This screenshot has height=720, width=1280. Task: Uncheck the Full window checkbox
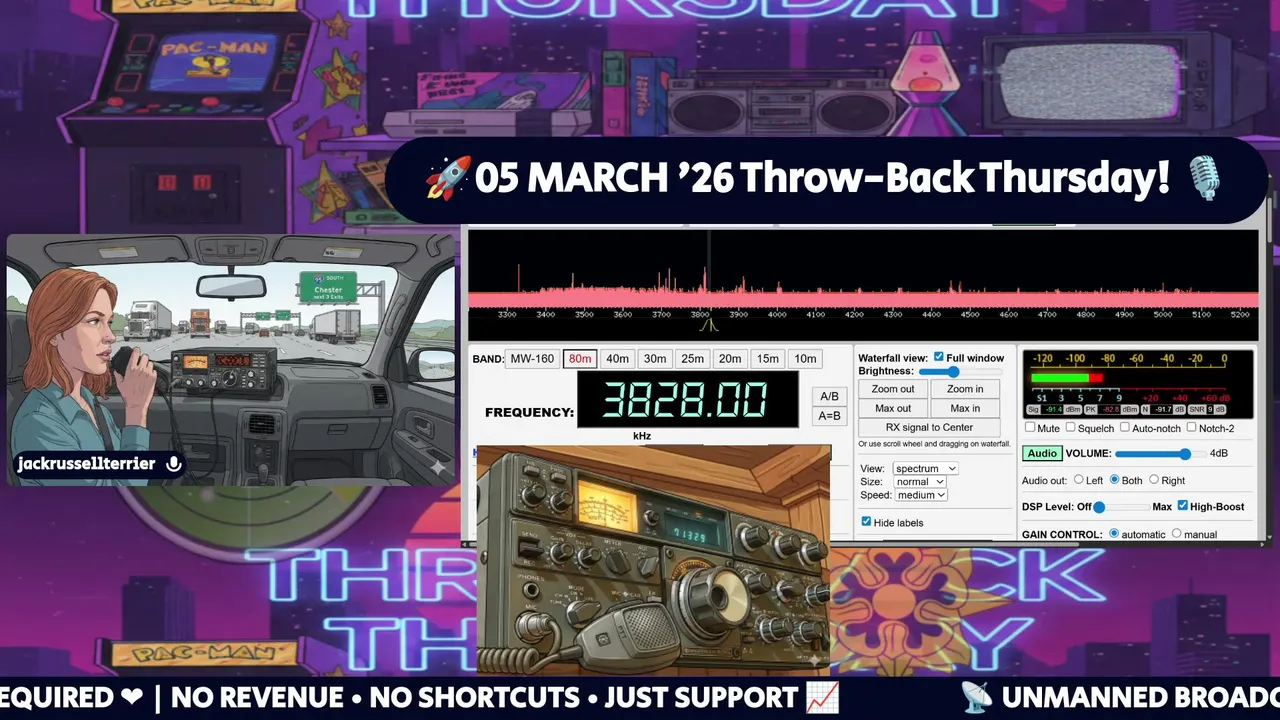point(938,357)
